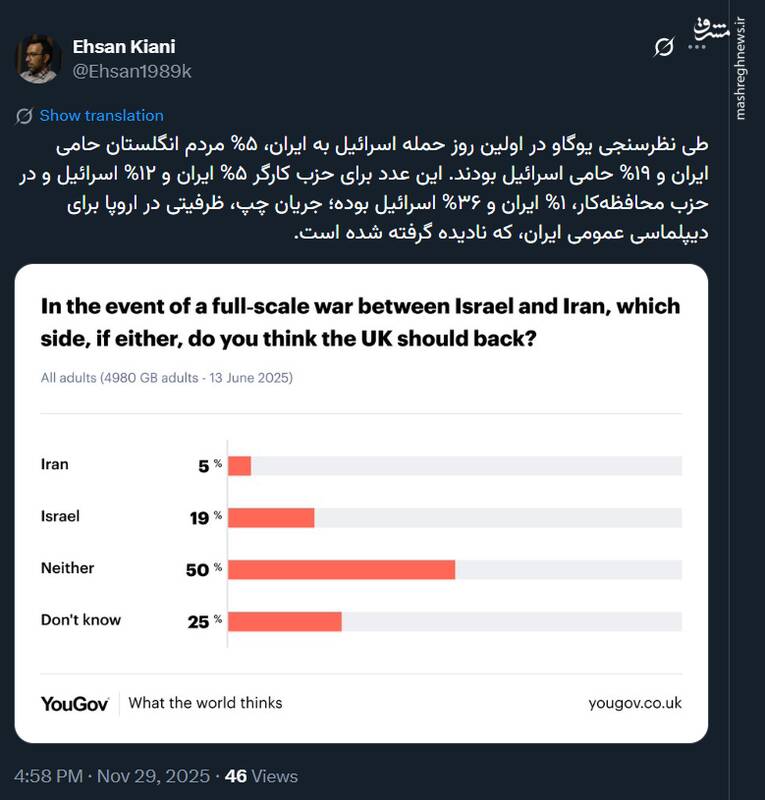Open the tweet by clicking its Persian text

pos(380,190)
